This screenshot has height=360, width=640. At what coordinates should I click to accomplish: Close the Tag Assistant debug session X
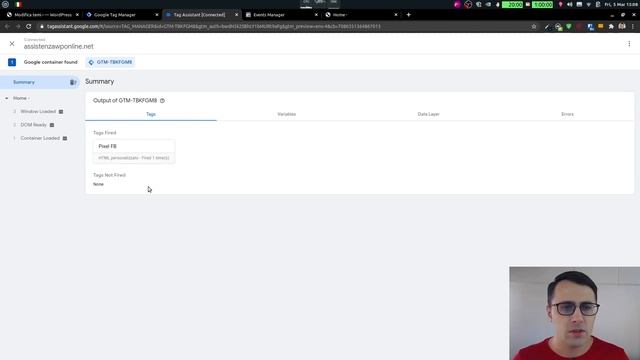[12, 44]
